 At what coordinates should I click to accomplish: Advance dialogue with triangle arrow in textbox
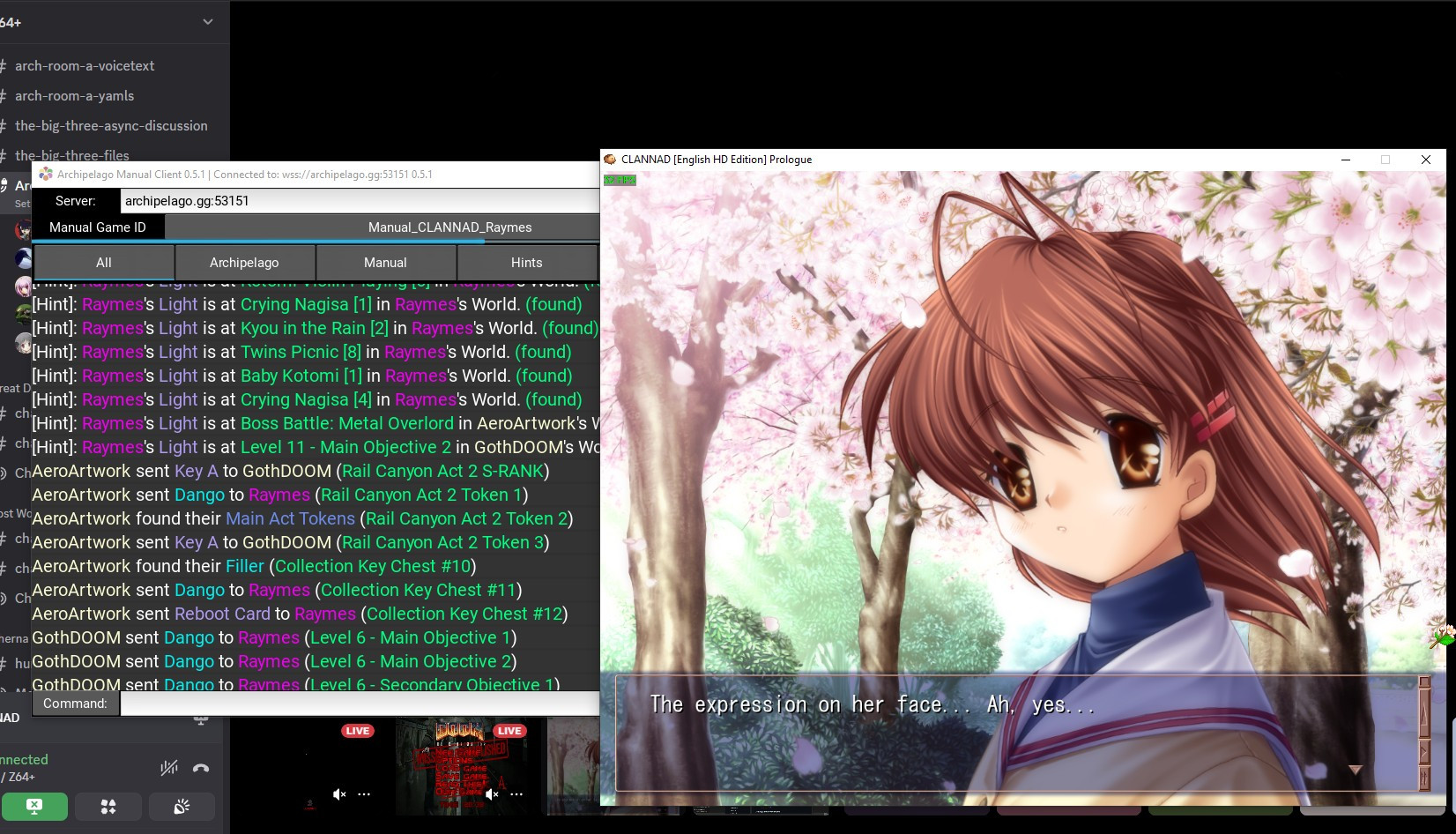[1356, 770]
